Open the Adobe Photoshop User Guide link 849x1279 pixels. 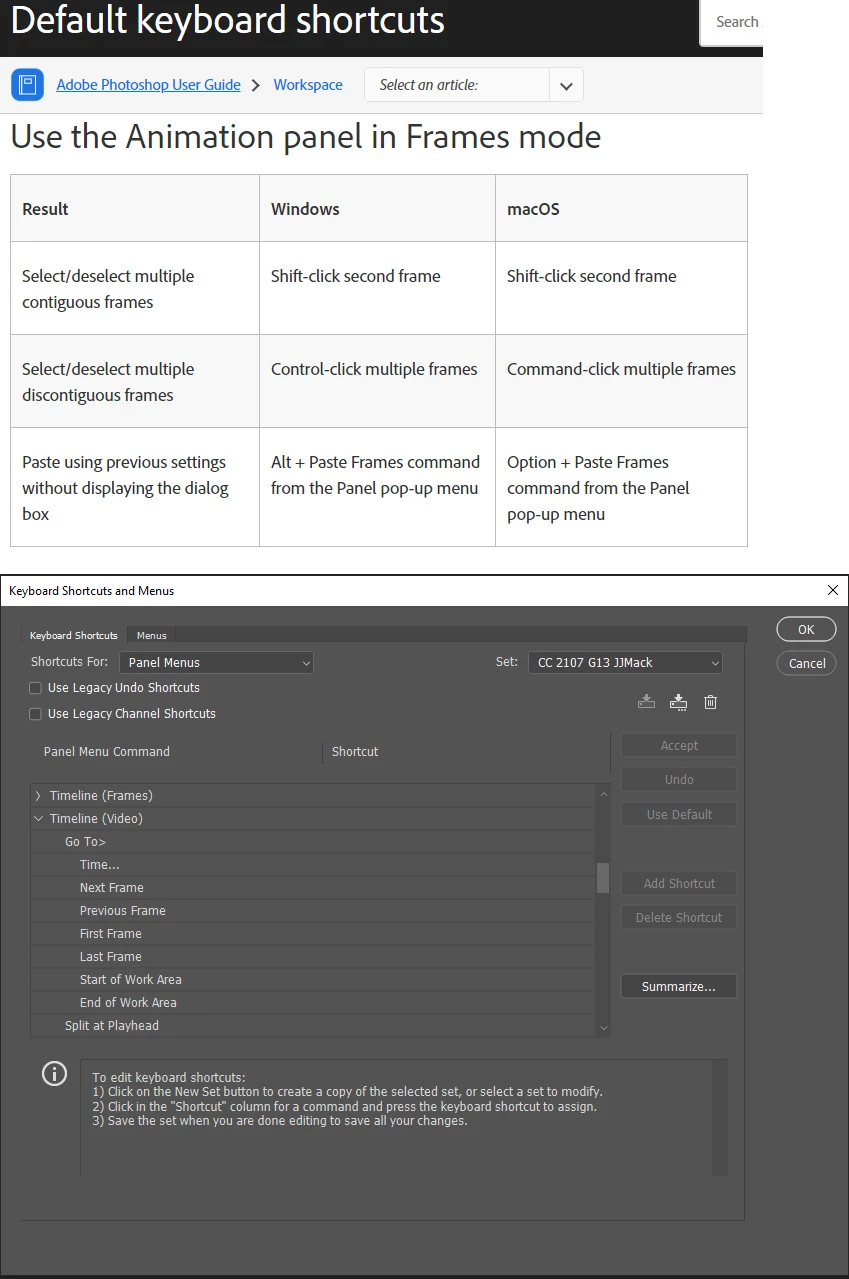pos(148,85)
